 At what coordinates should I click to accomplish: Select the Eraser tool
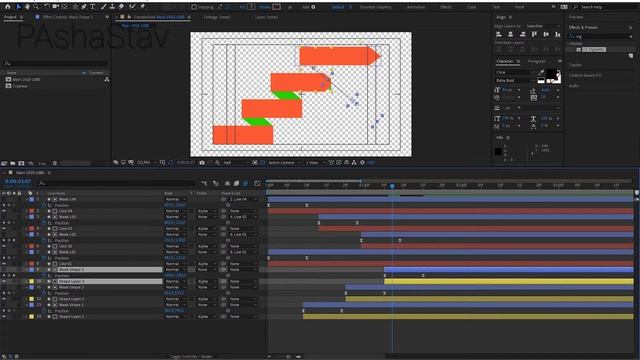tap(121, 7)
